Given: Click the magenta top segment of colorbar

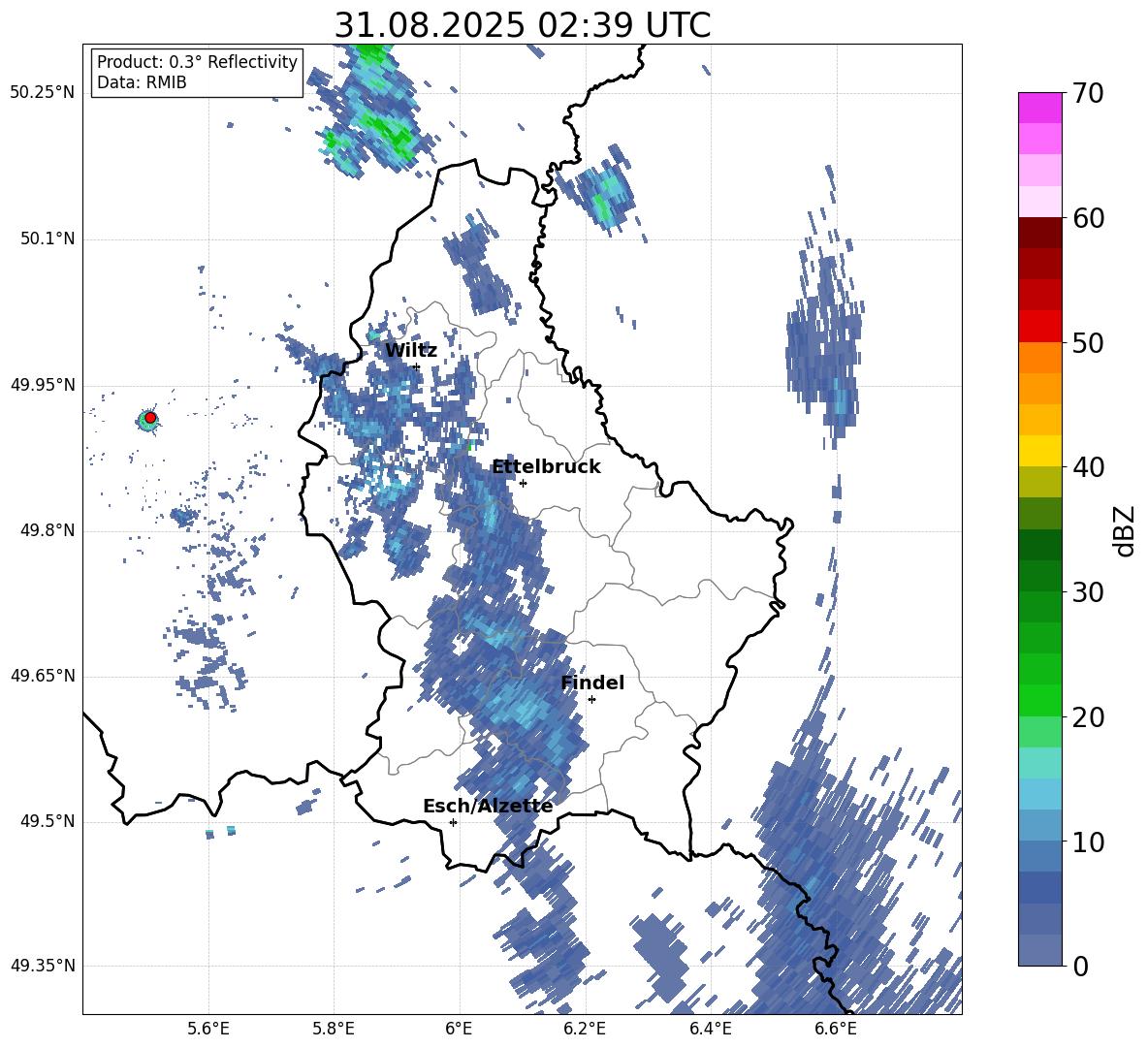Looking at the screenshot, I should point(1039,108).
